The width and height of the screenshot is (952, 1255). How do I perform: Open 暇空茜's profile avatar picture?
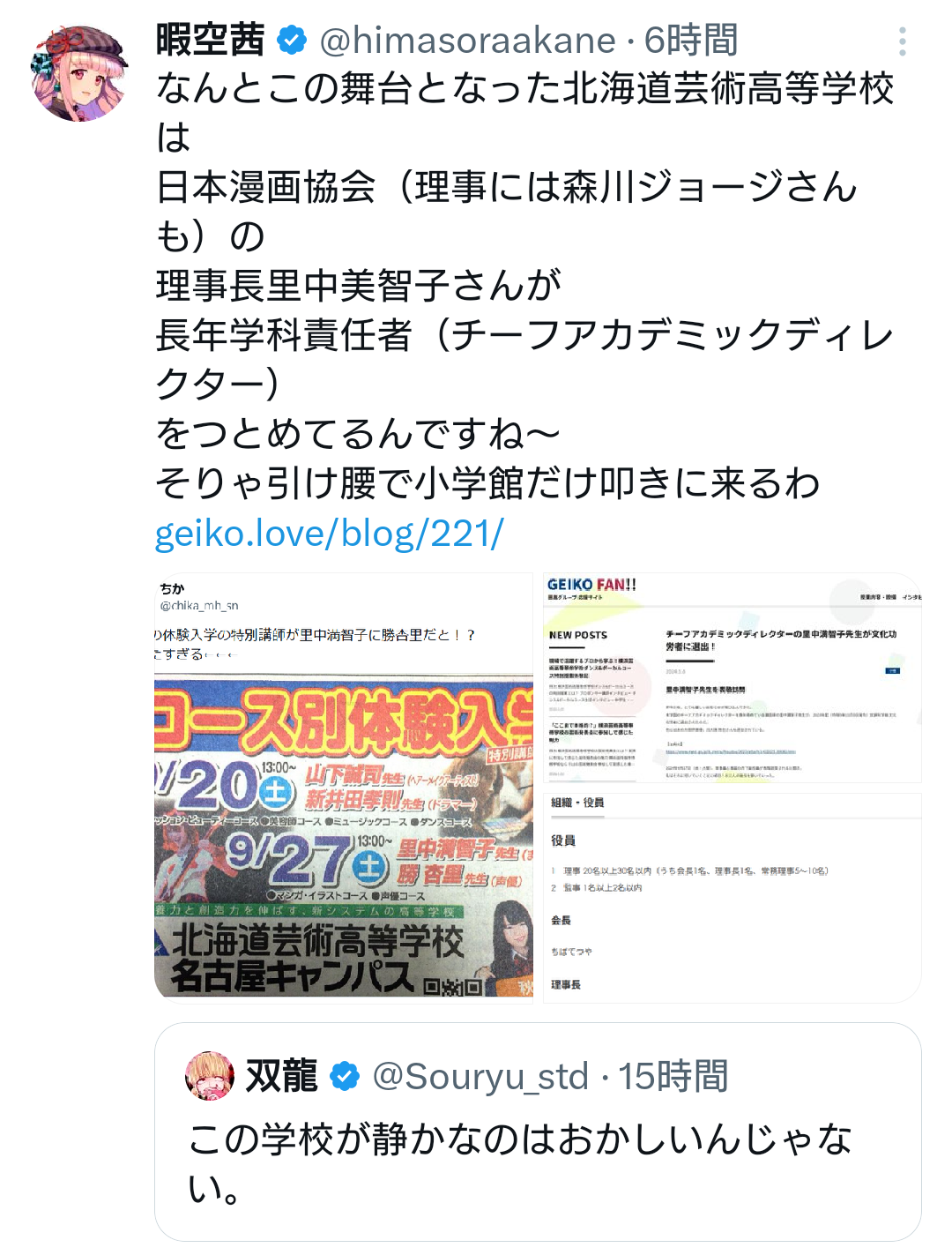pos(79,73)
